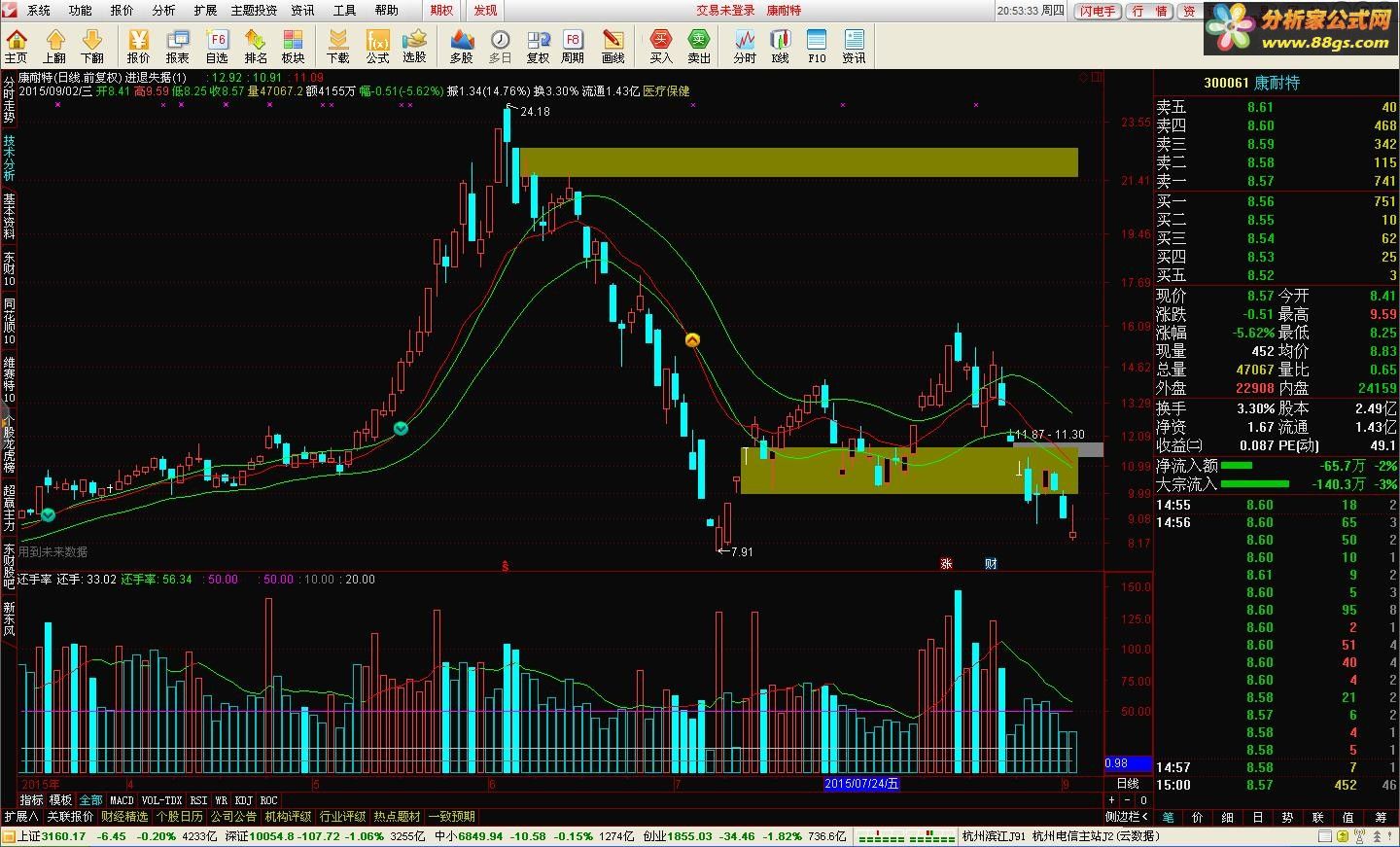
Task: Open the 报价 quotes toolbar icon
Action: coord(139,46)
